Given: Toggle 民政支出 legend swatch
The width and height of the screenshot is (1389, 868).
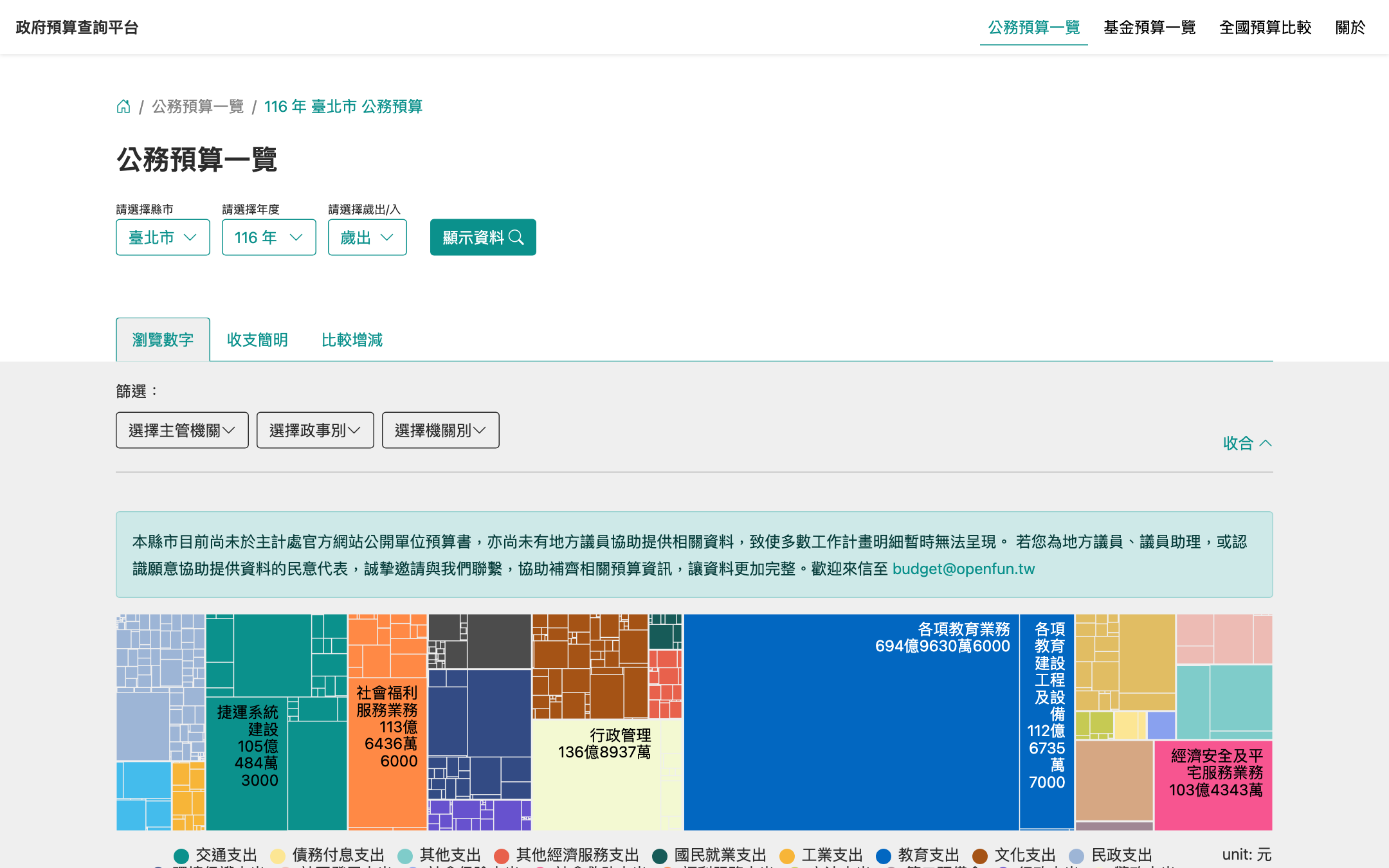Looking at the screenshot, I should pyautogui.click(x=1076, y=856).
